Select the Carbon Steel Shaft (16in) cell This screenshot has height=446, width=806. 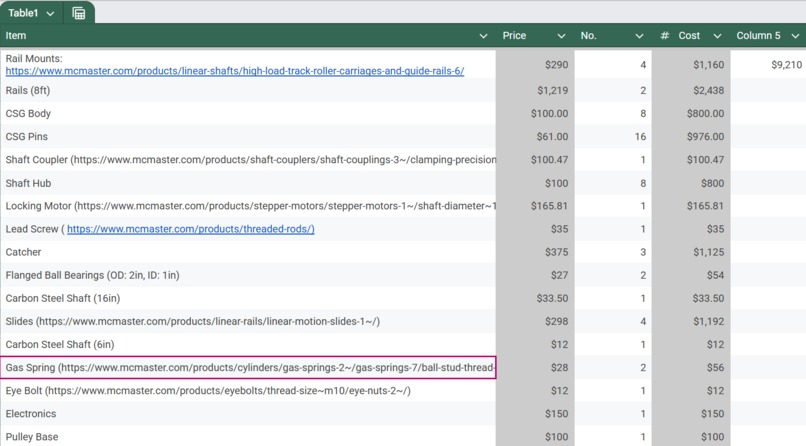248,299
